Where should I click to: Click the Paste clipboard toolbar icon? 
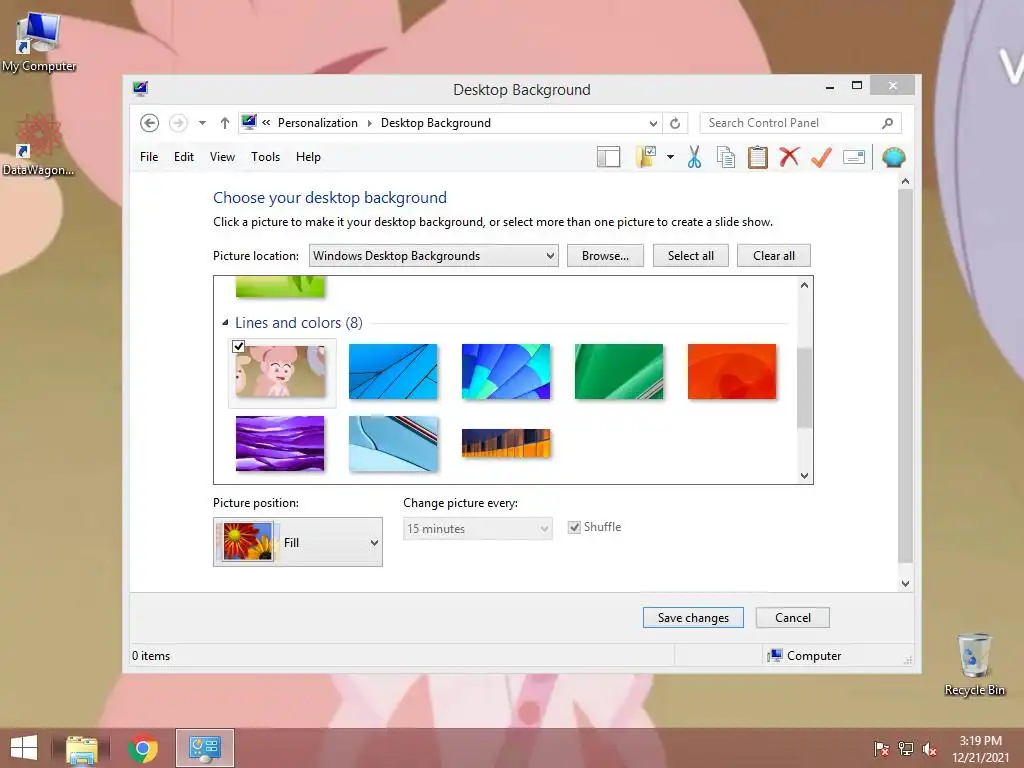tap(758, 157)
